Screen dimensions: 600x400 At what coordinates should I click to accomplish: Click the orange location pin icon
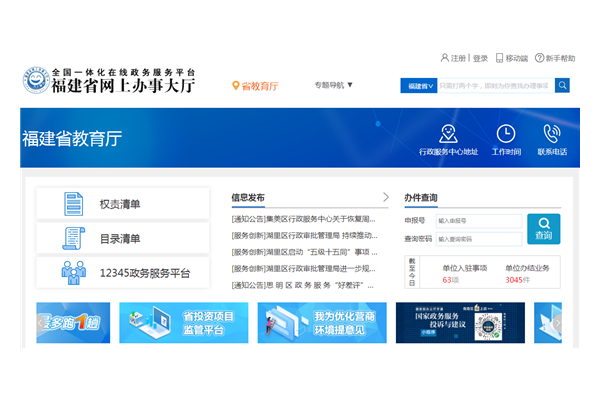click(236, 86)
